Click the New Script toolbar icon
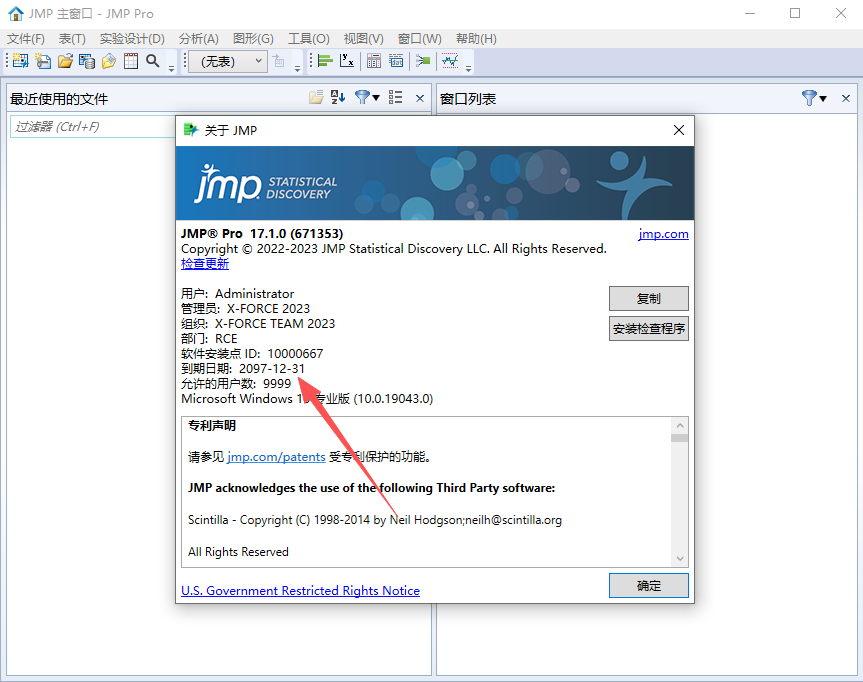The height and width of the screenshot is (682, 863). 43,61
